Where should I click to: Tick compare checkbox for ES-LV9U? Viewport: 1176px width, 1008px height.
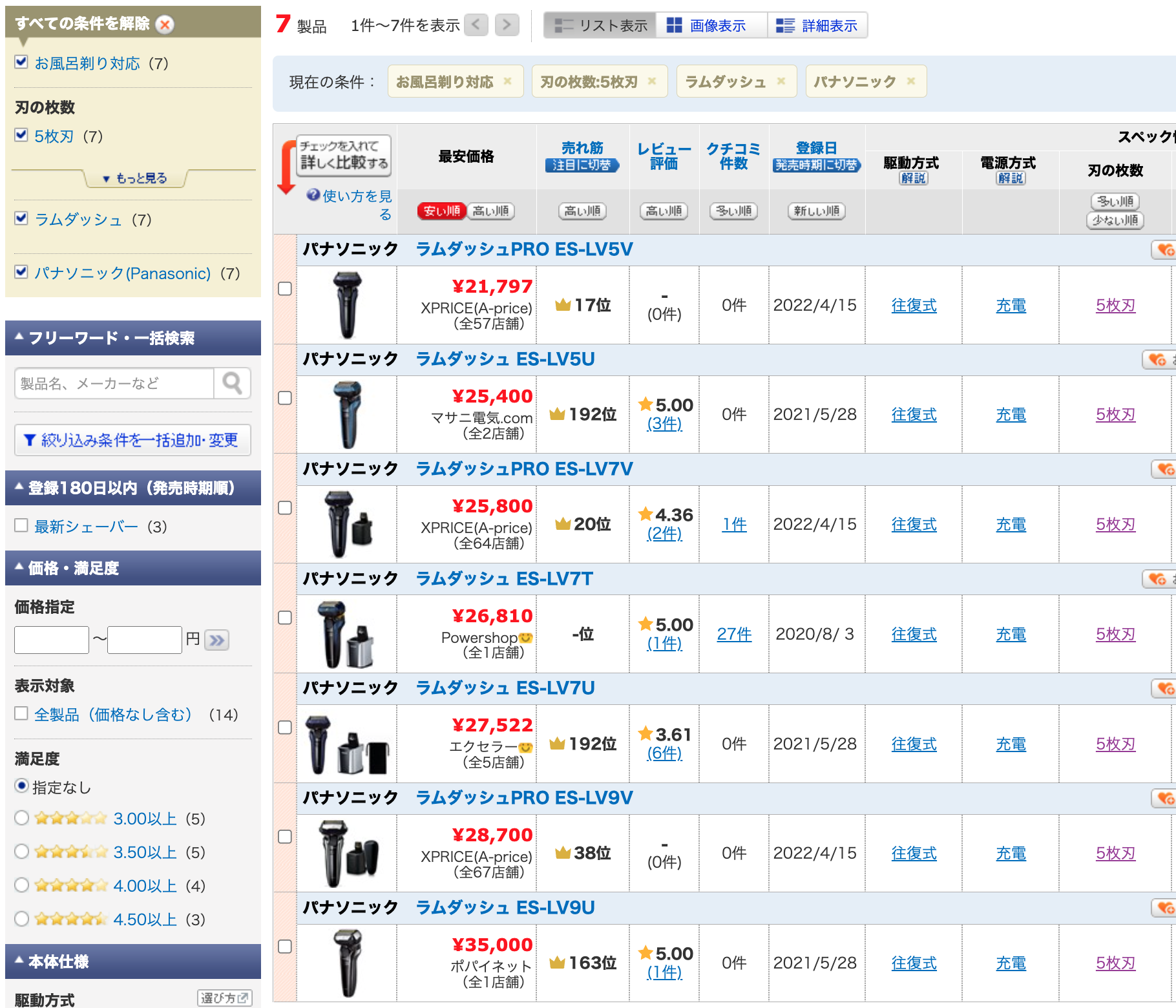click(x=285, y=947)
